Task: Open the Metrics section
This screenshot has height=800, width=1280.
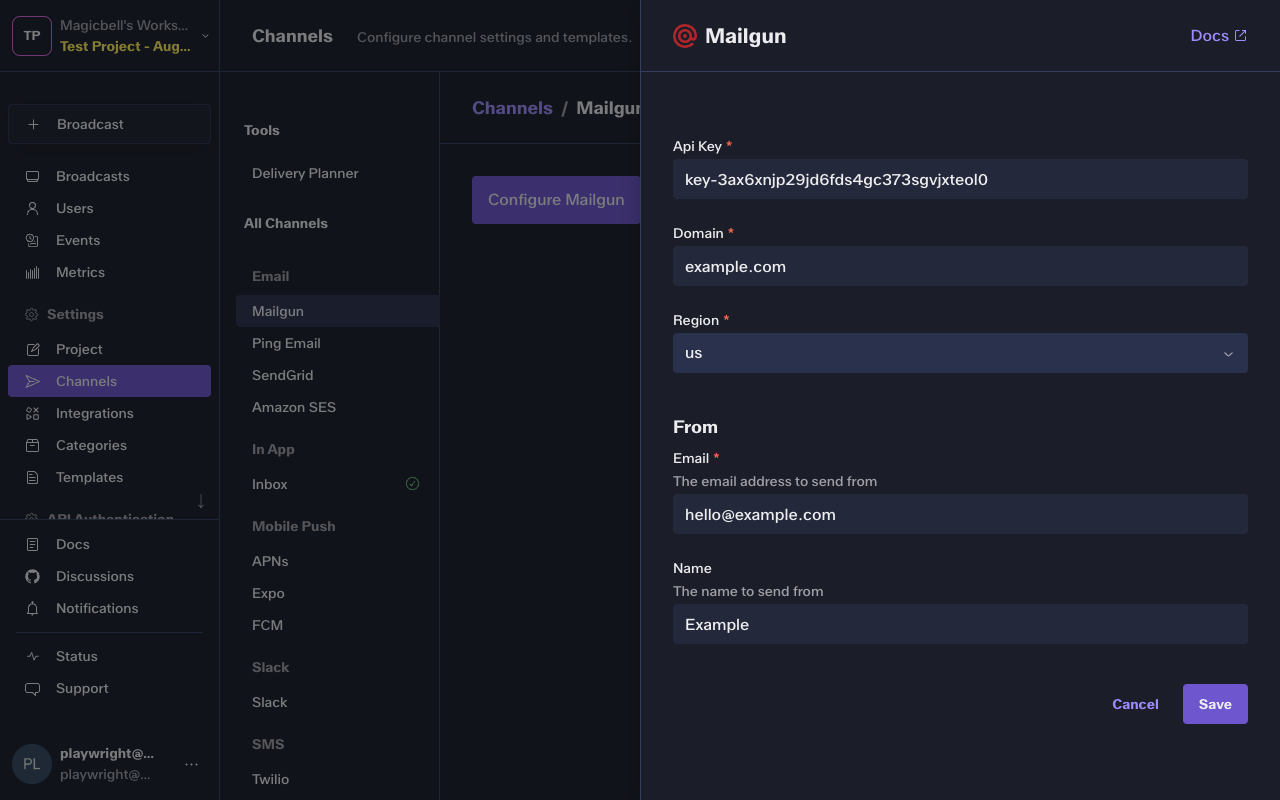Action: (109, 272)
